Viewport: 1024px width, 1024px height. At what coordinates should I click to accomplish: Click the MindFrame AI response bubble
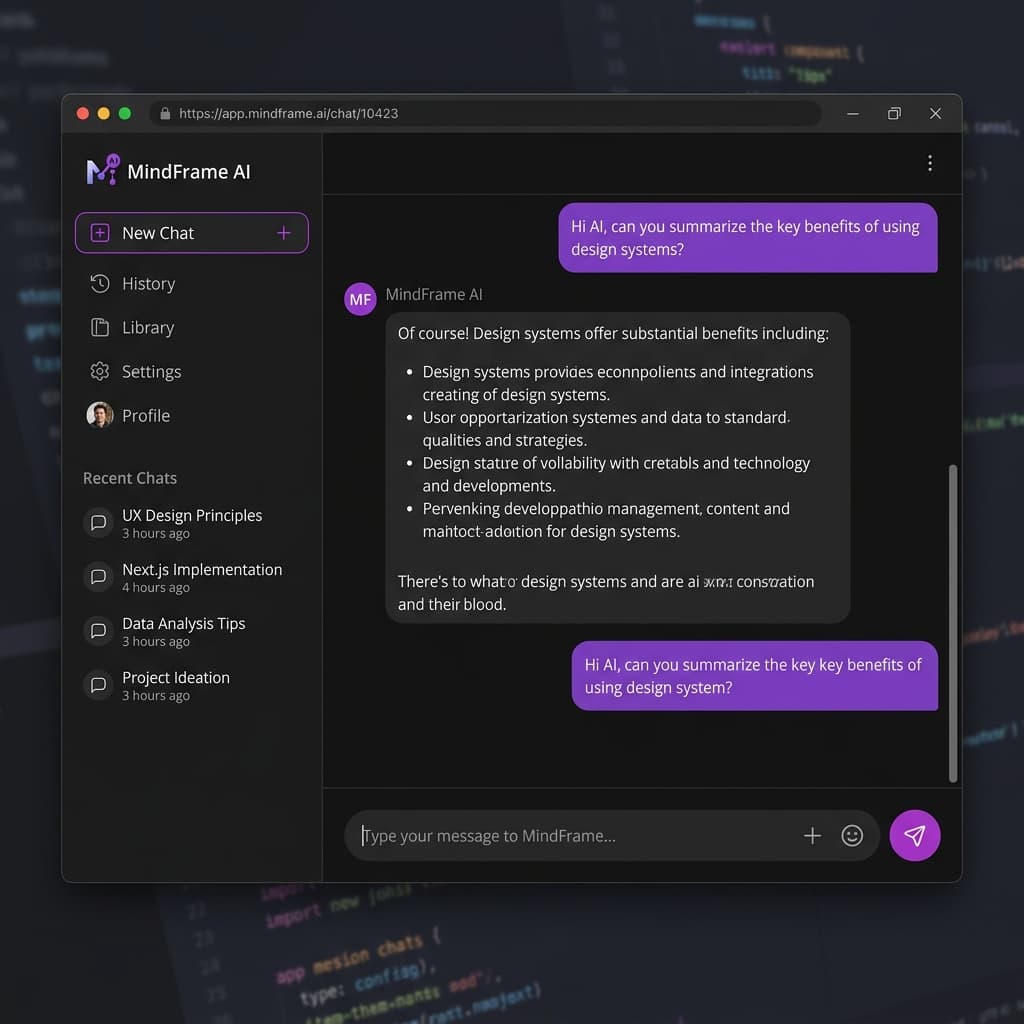(618, 468)
